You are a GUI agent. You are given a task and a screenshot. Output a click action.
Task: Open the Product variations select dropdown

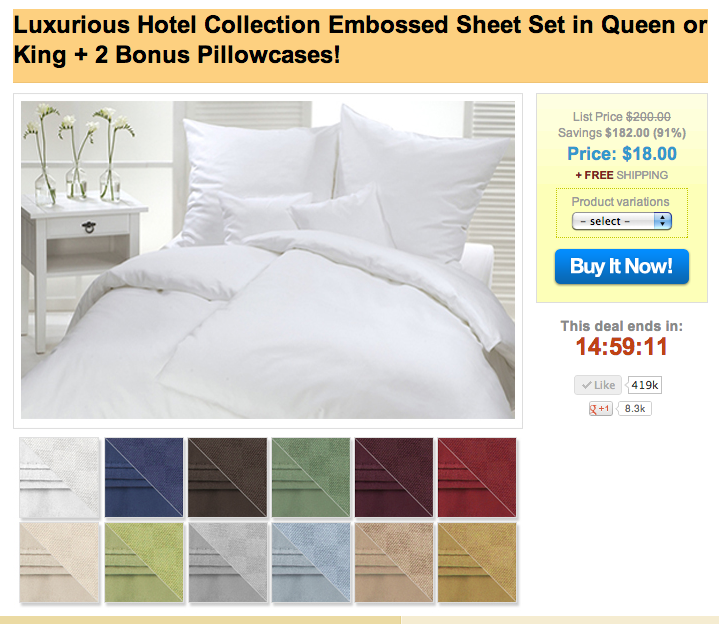click(x=621, y=221)
